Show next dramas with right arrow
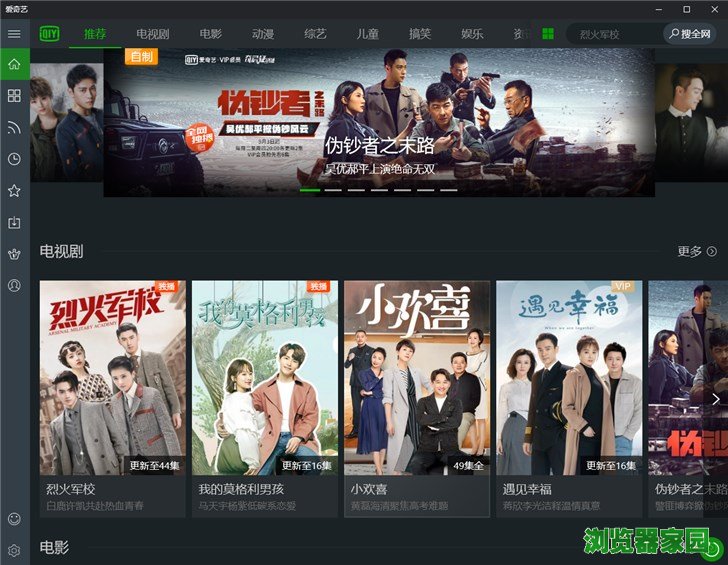This screenshot has height=565, width=728. pyautogui.click(x=715, y=399)
